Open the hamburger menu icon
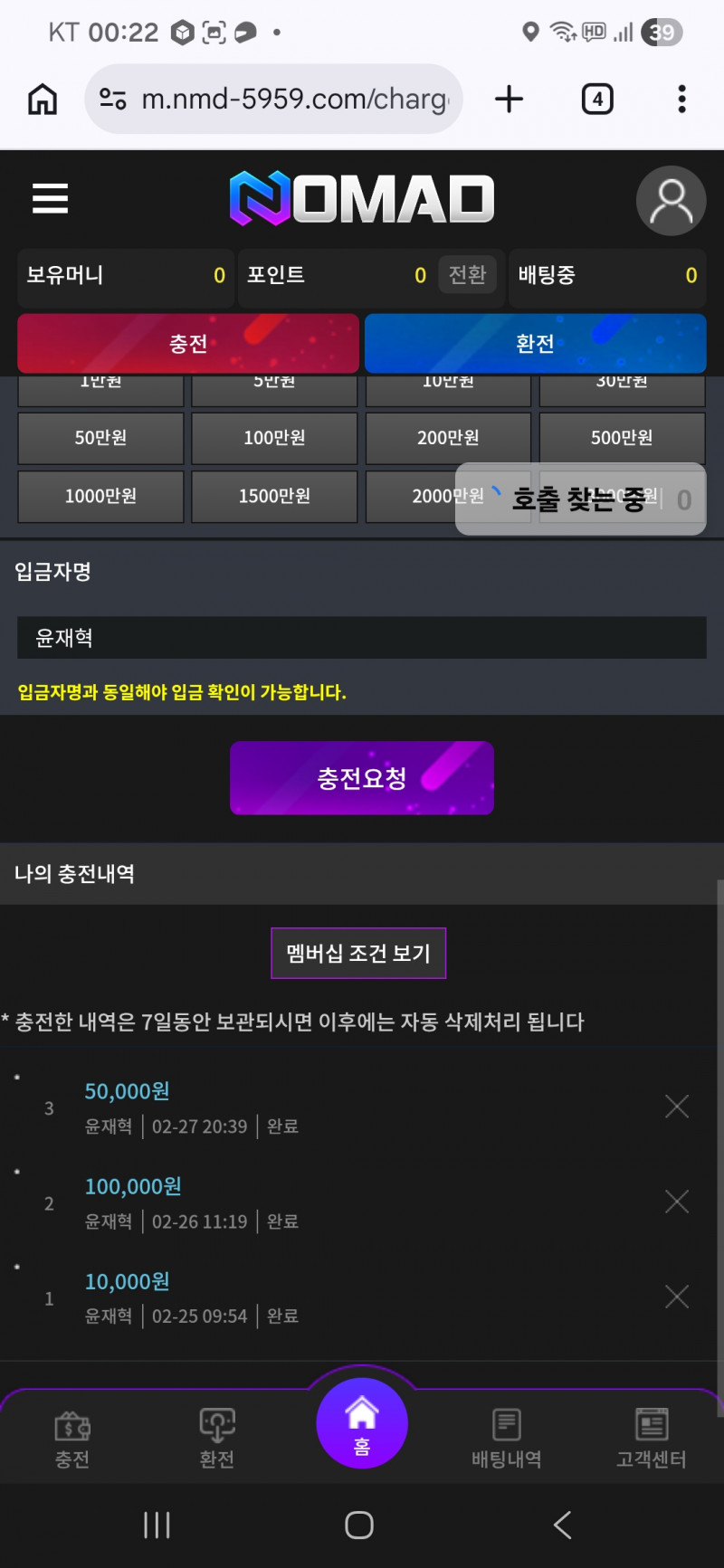The image size is (724, 1568). [x=50, y=198]
